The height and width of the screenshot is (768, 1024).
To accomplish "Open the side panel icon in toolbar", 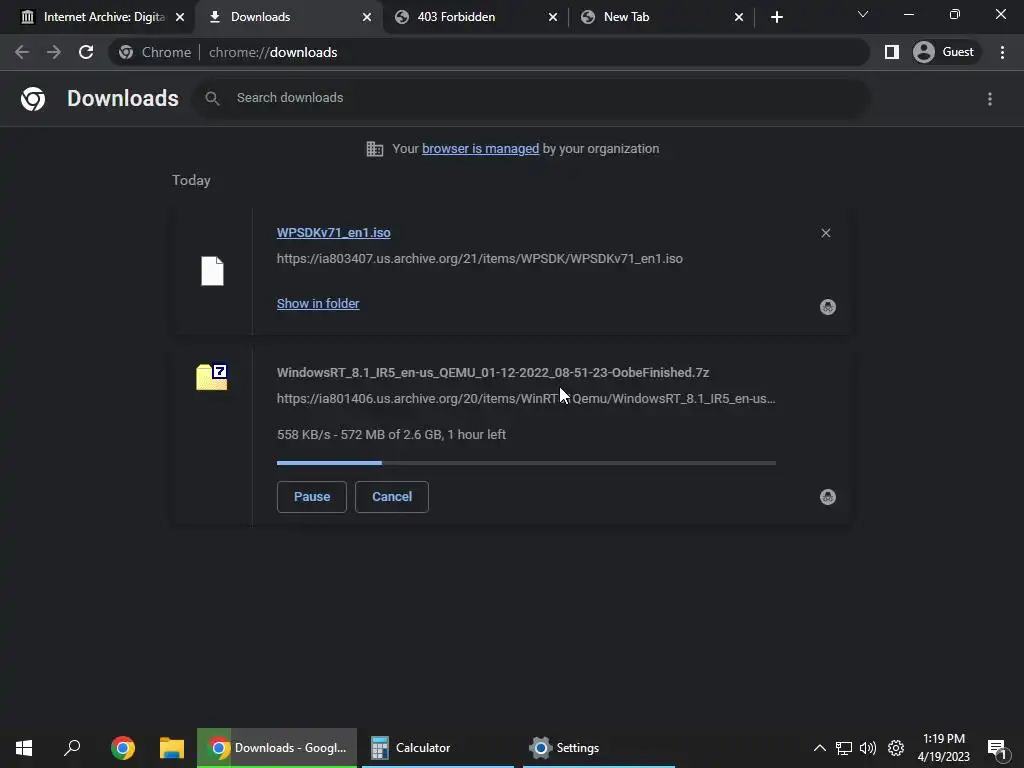I will (891, 52).
